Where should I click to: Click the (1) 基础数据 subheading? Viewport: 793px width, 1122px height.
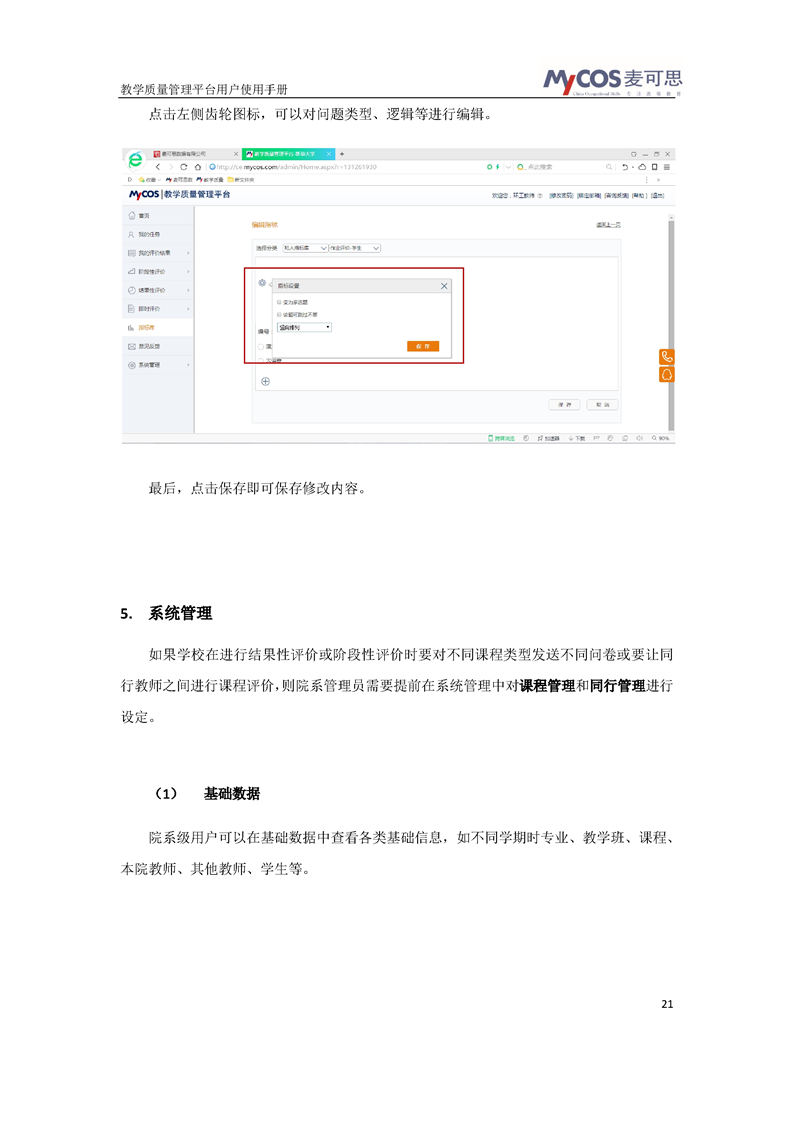pos(208,794)
